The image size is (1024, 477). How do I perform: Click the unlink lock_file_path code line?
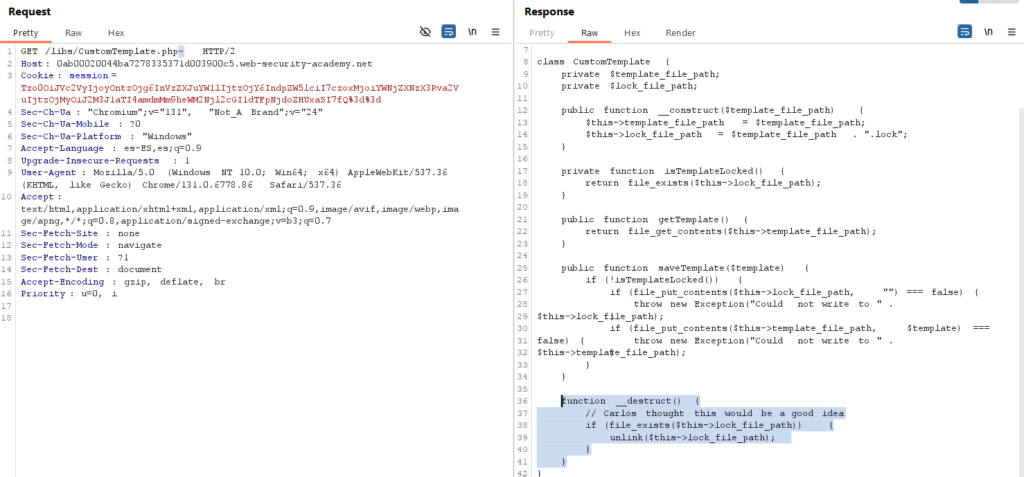pos(692,438)
